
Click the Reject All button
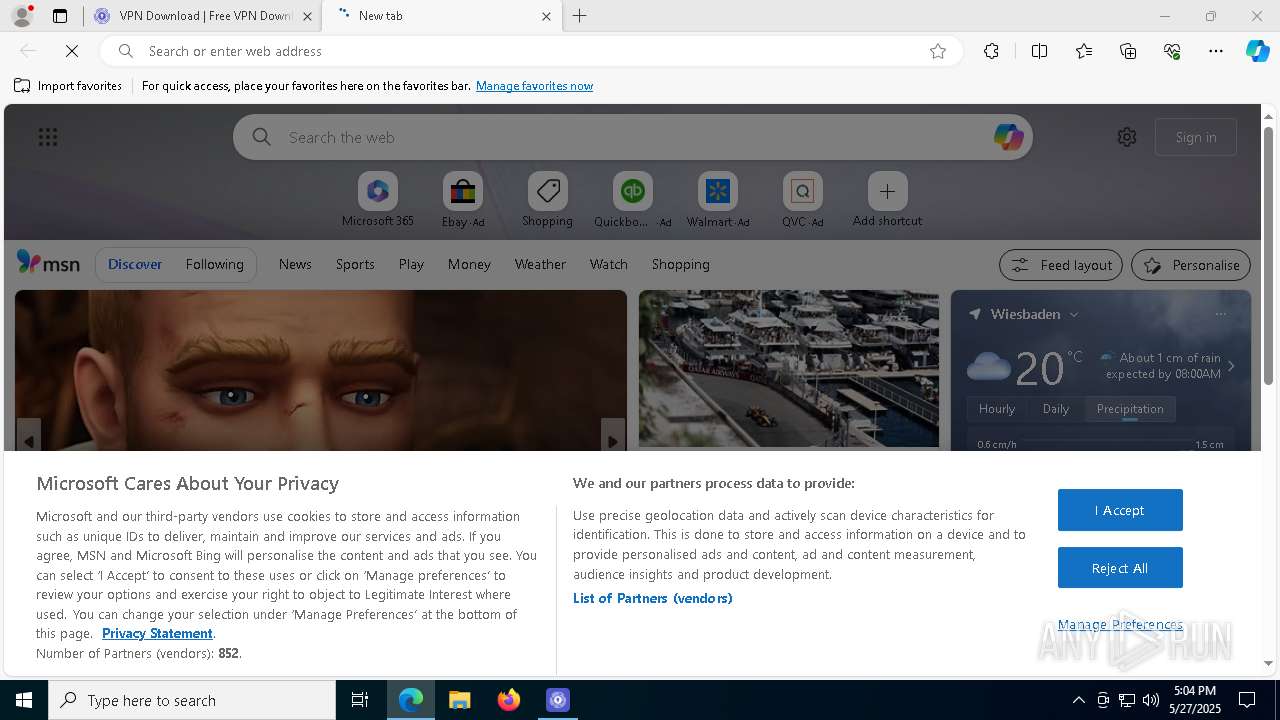1120,568
